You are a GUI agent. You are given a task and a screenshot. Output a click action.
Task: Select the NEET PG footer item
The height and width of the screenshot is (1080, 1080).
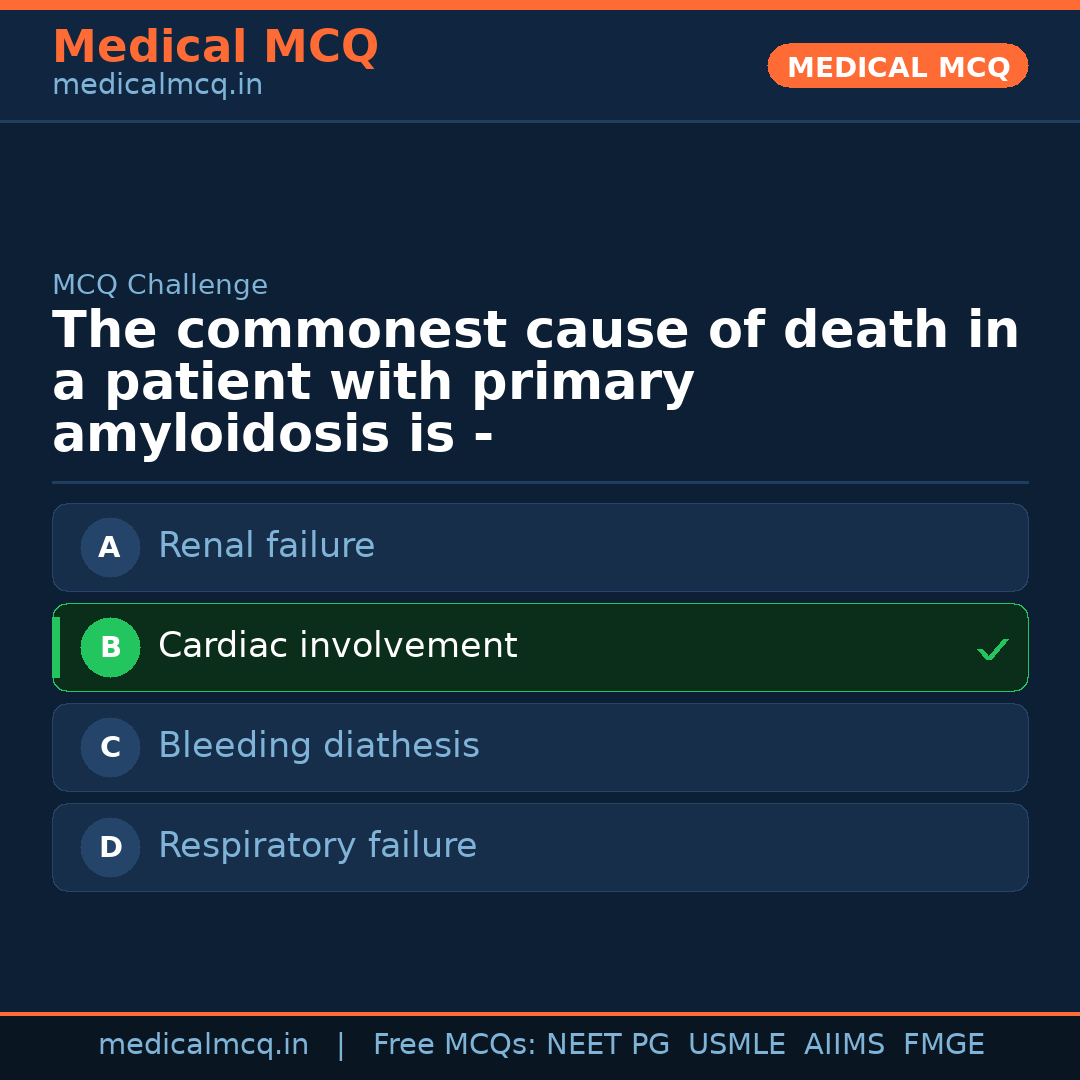coord(607,1043)
